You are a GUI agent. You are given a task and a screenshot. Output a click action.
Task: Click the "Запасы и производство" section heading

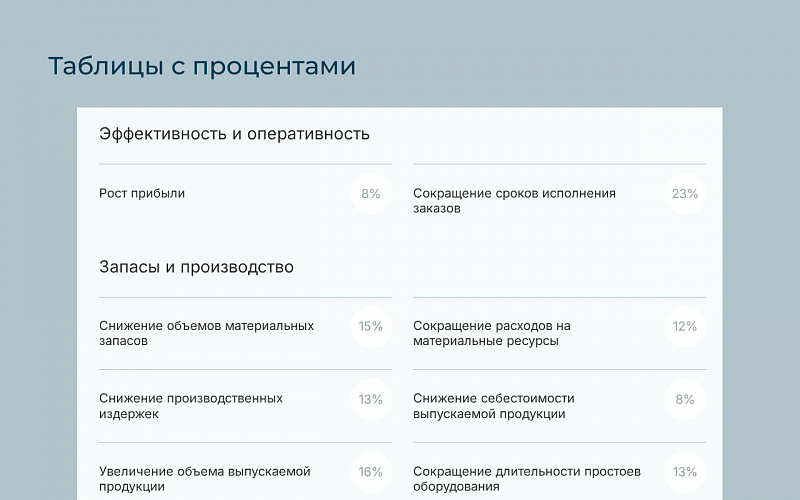click(x=196, y=267)
